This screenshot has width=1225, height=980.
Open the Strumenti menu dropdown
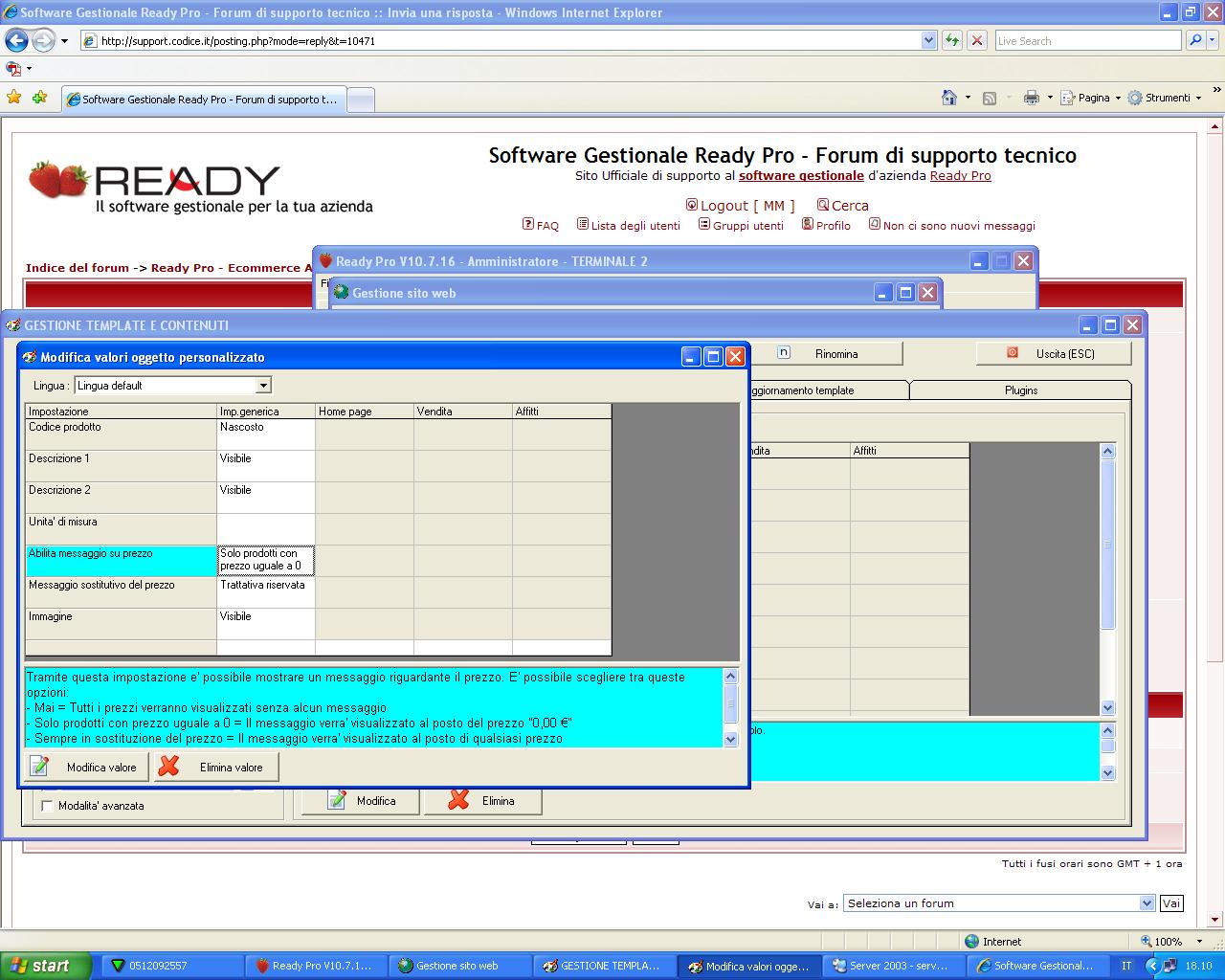[1165, 98]
